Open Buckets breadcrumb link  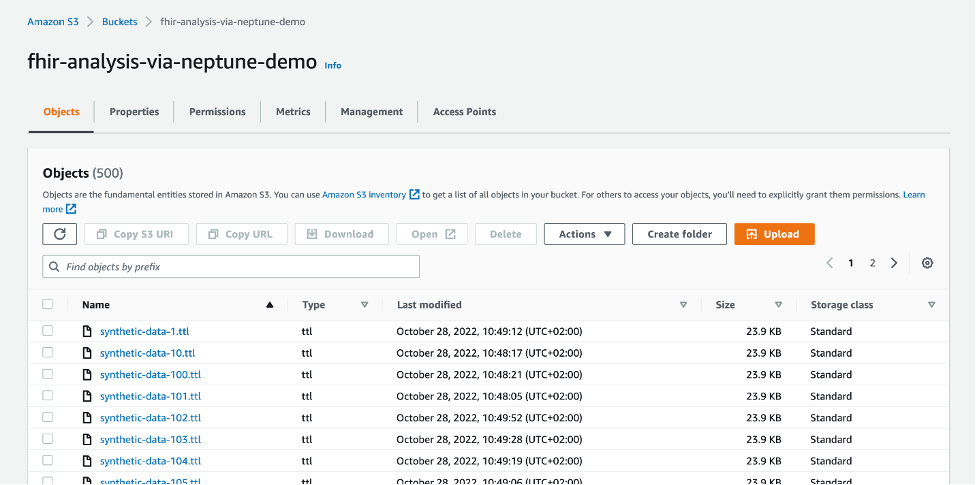click(x=120, y=22)
